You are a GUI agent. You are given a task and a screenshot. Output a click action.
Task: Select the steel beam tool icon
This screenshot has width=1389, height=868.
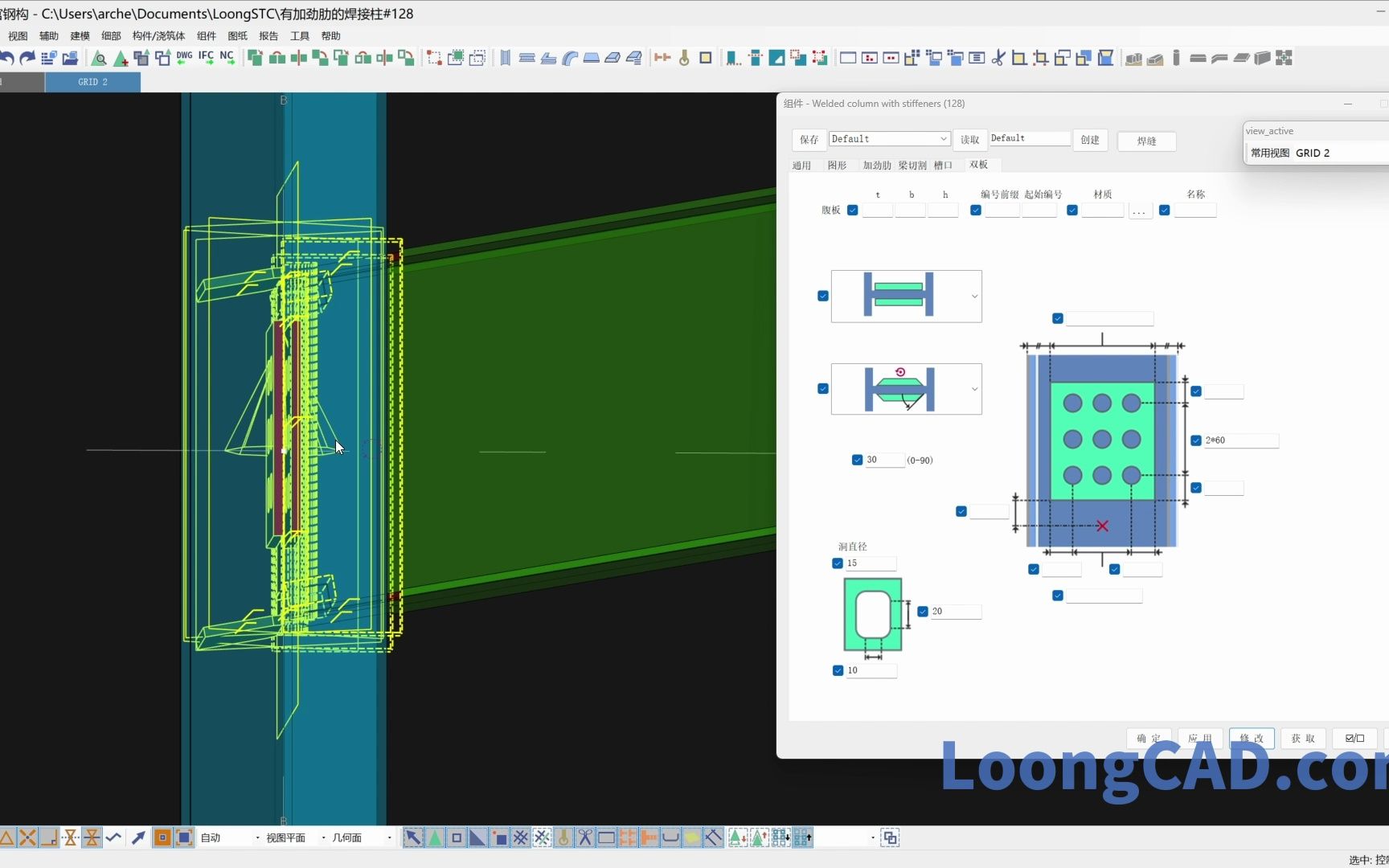point(527,58)
